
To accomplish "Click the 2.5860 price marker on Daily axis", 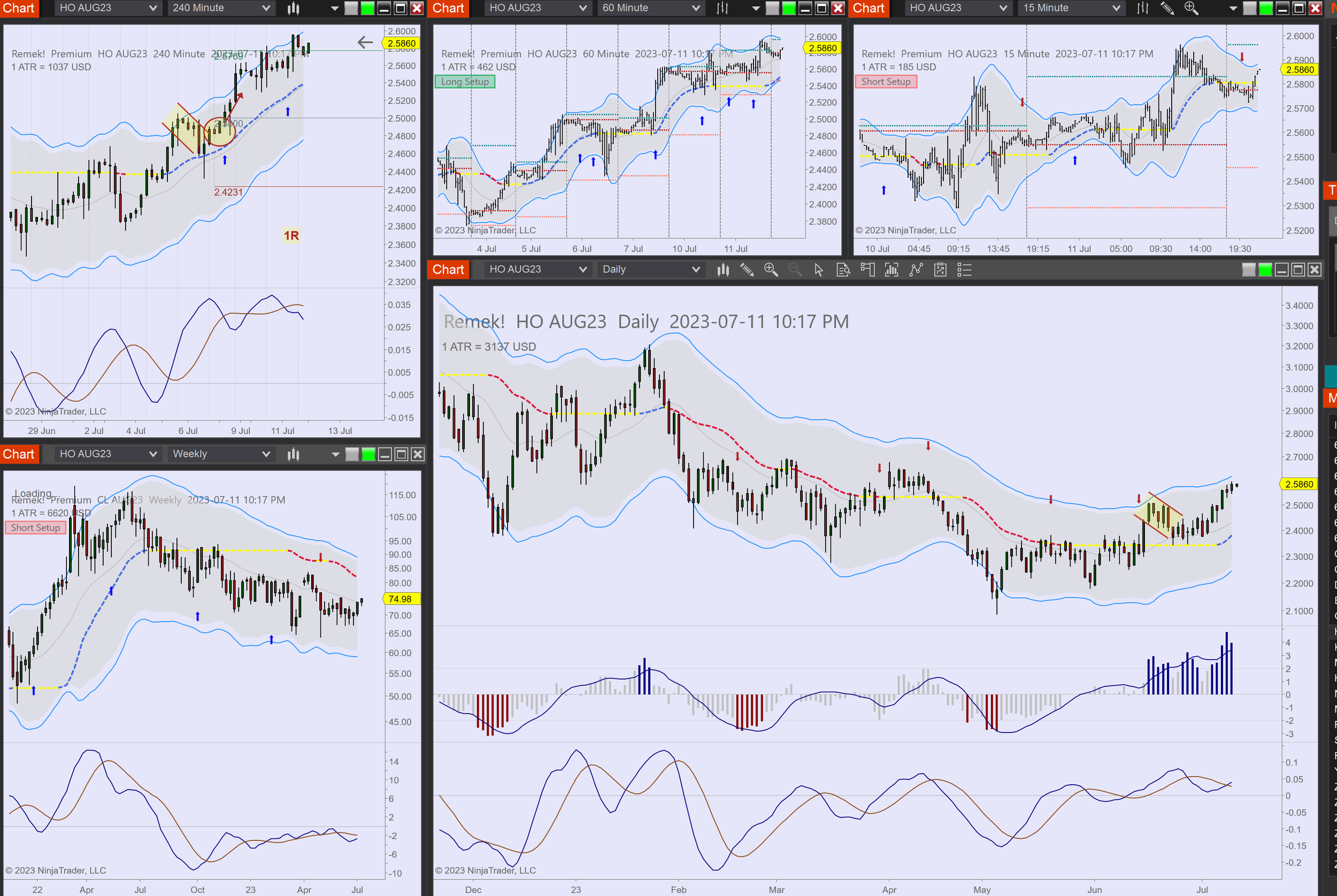I will click(x=1298, y=484).
